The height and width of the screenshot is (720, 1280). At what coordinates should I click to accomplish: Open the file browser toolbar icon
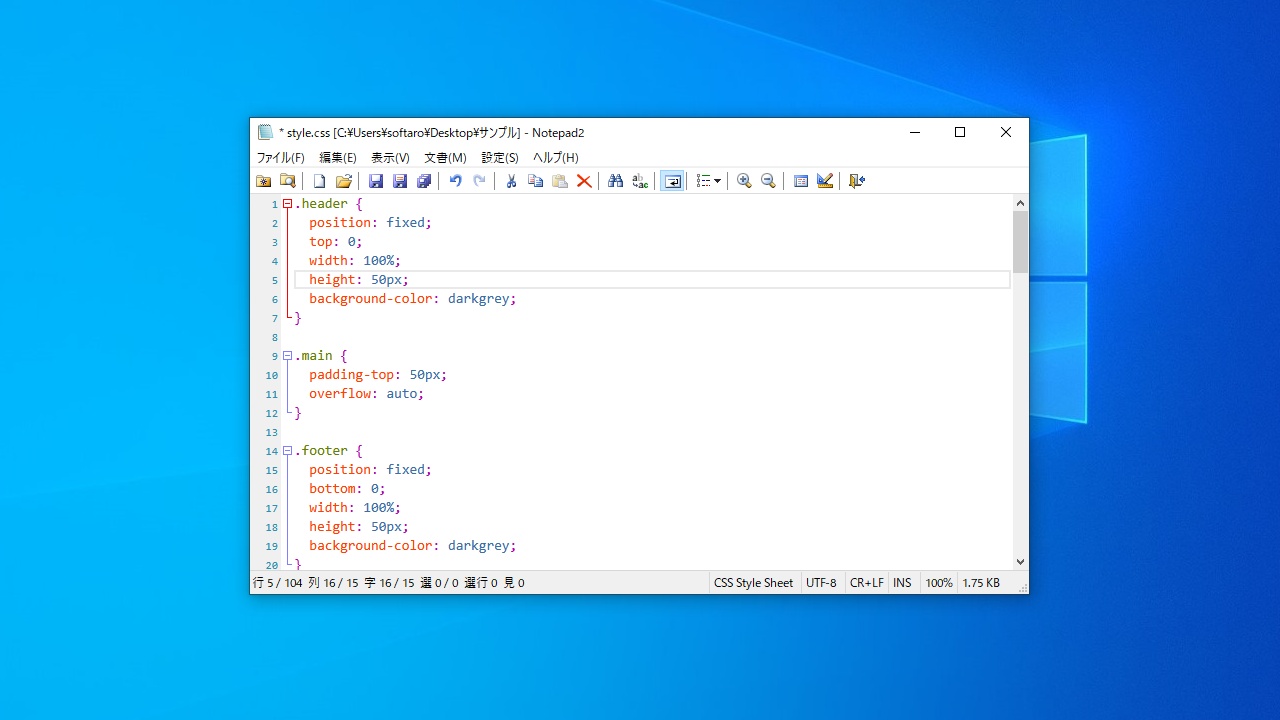pyautogui.click(x=288, y=181)
